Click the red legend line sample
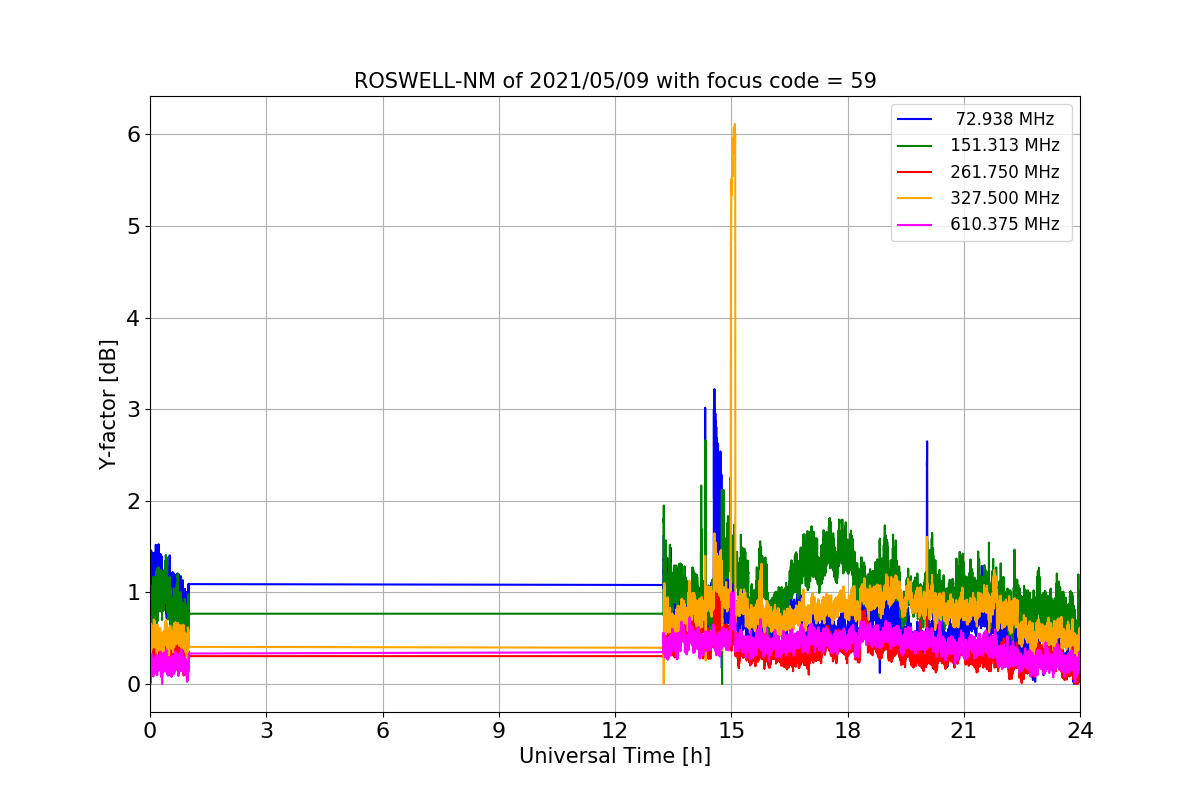This screenshot has height=800, width=1200. point(915,172)
